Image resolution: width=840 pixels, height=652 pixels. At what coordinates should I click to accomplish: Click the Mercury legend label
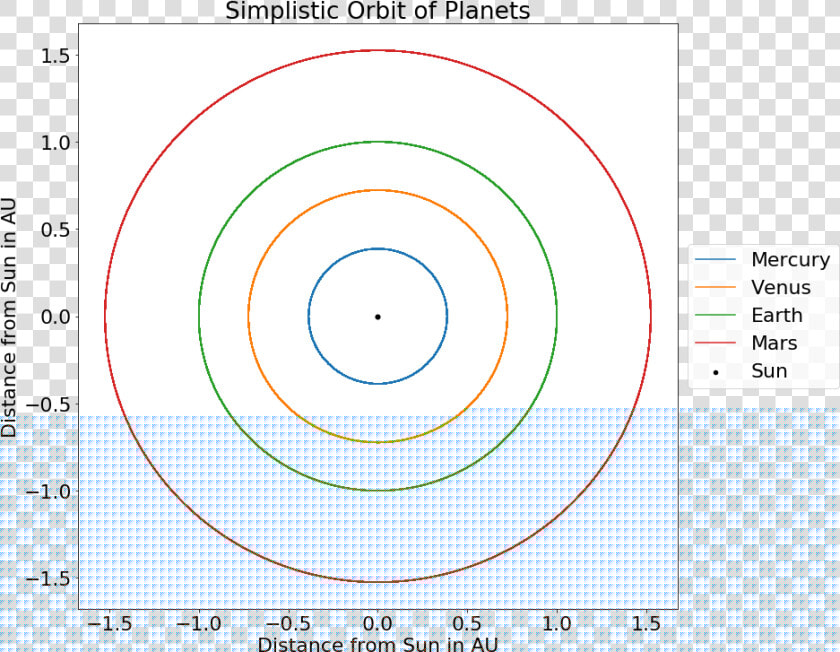point(790,259)
